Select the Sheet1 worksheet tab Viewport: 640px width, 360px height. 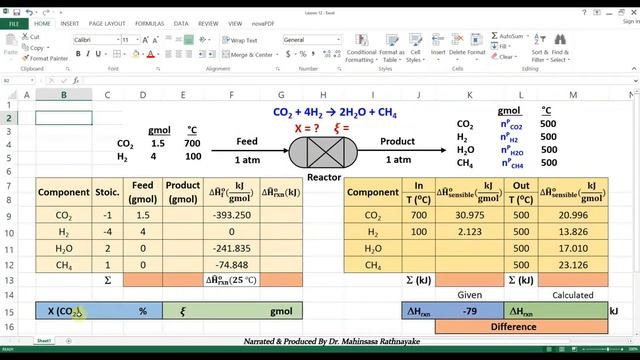pyautogui.click(x=44, y=340)
